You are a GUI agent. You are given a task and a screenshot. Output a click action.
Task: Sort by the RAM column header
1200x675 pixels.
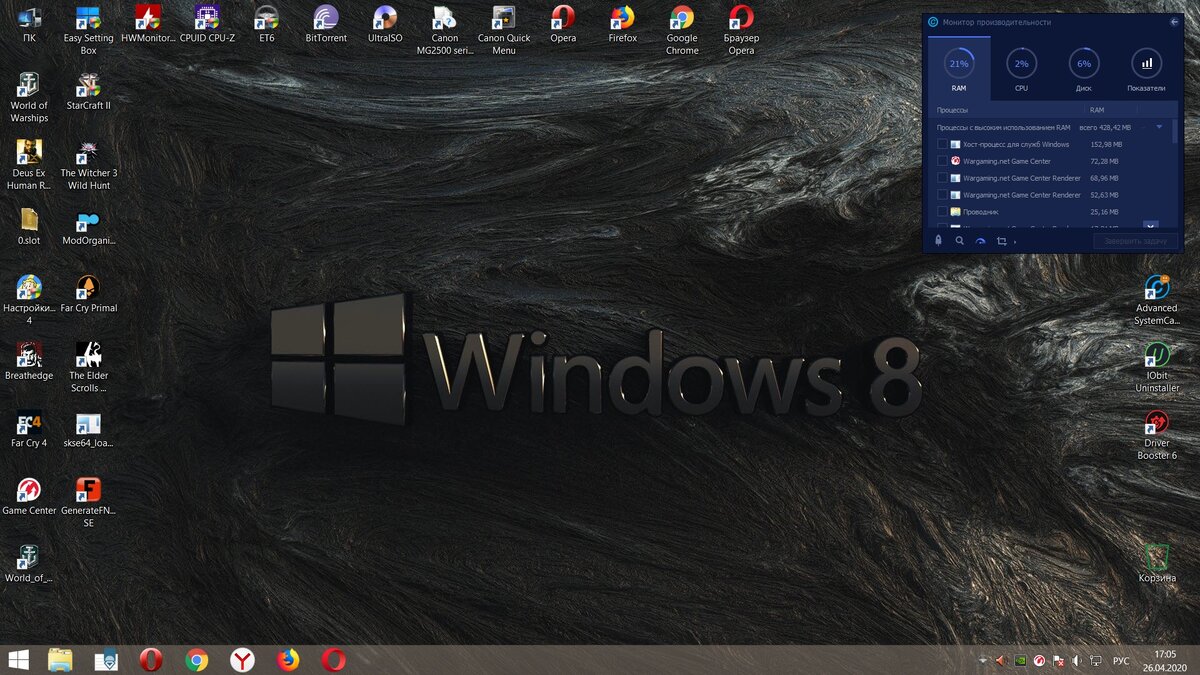click(1097, 110)
